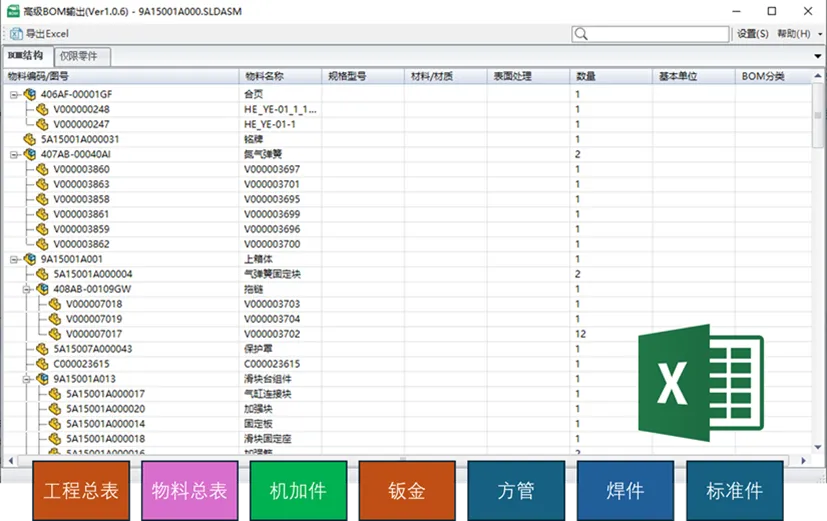The height and width of the screenshot is (521, 827).
Task: Click the part icon beside C000023615
Action: [42, 364]
